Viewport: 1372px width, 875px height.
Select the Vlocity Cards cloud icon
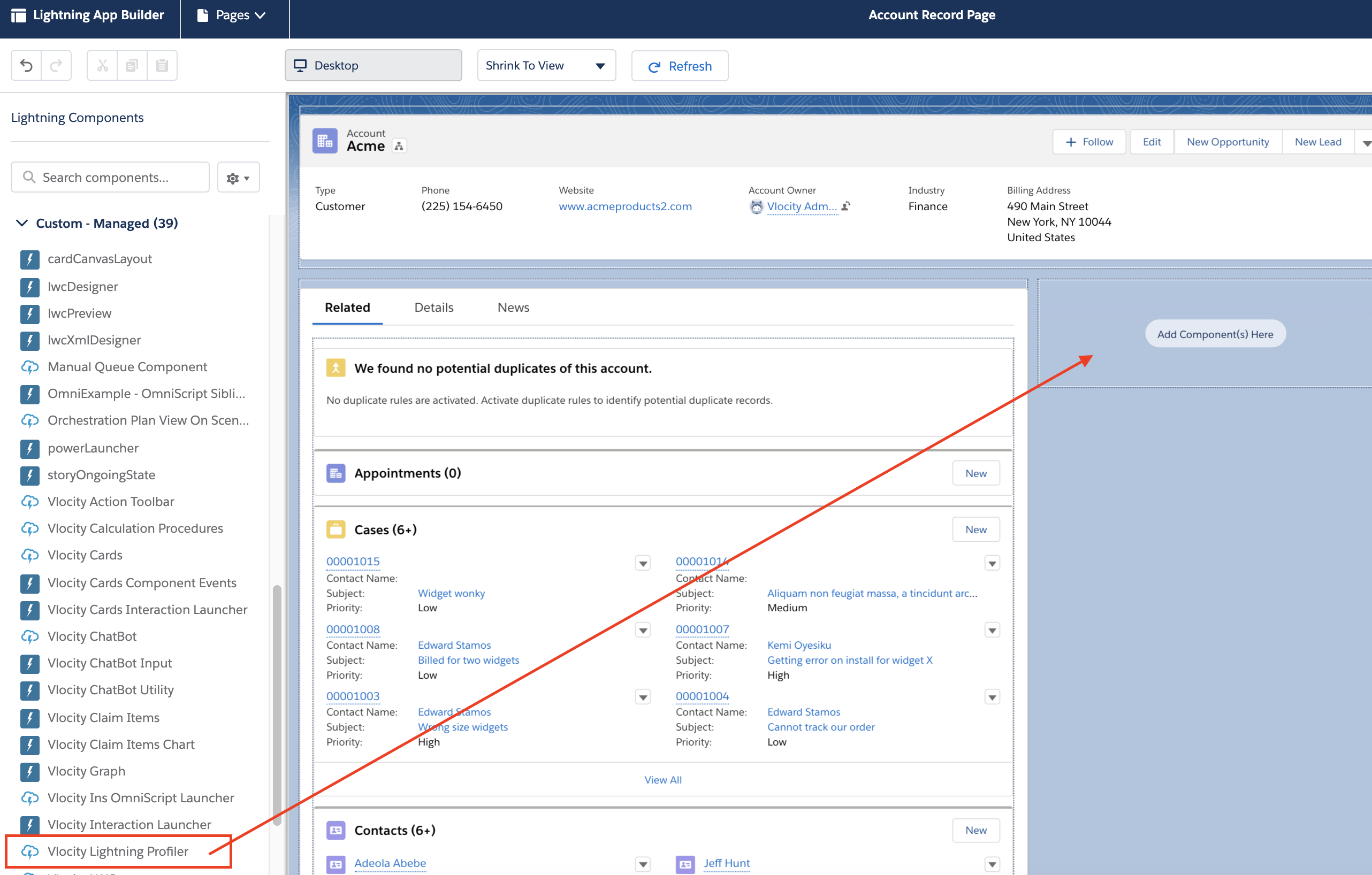tap(29, 555)
